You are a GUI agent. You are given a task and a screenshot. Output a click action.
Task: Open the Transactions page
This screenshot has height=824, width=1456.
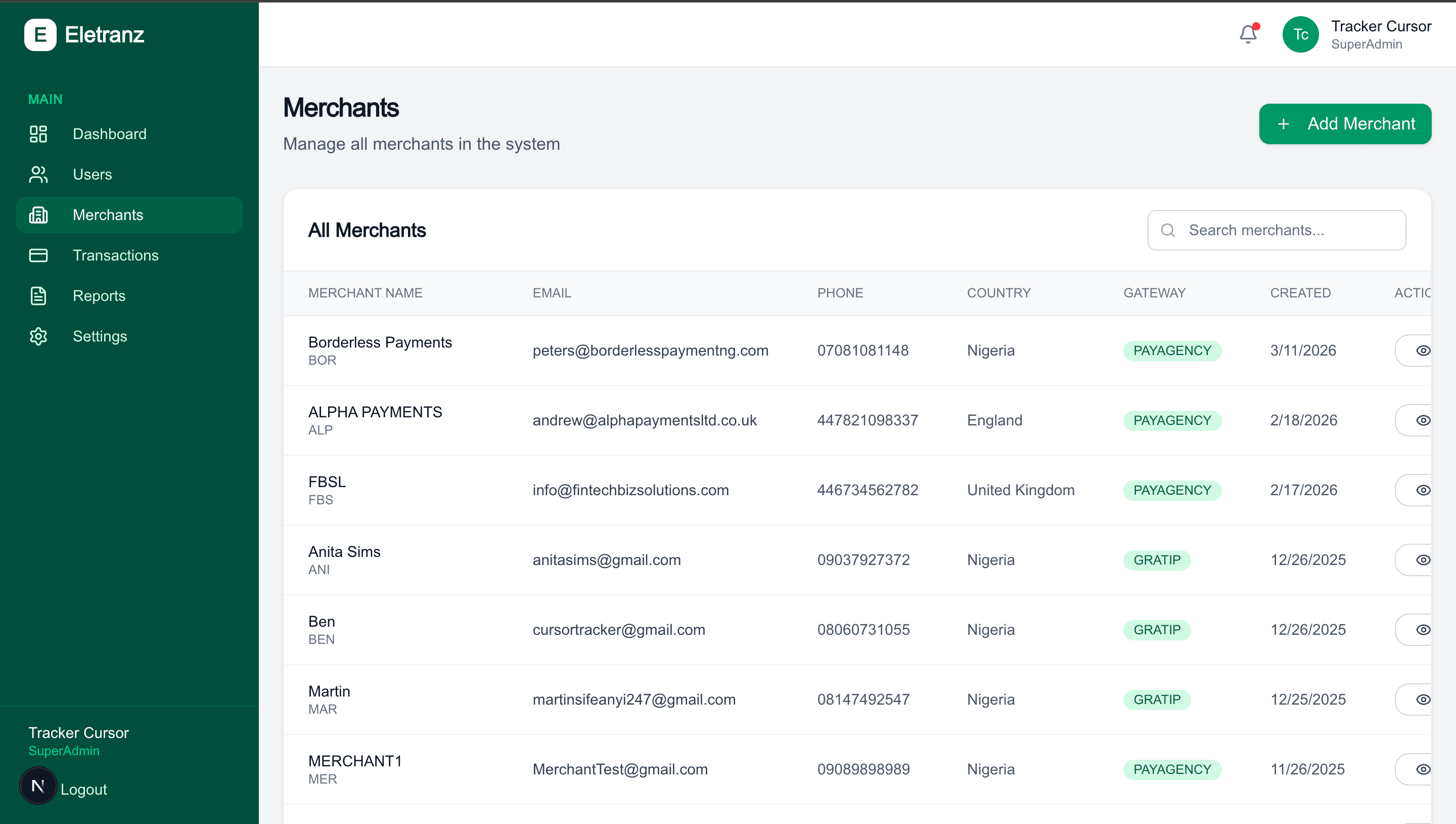click(115, 255)
